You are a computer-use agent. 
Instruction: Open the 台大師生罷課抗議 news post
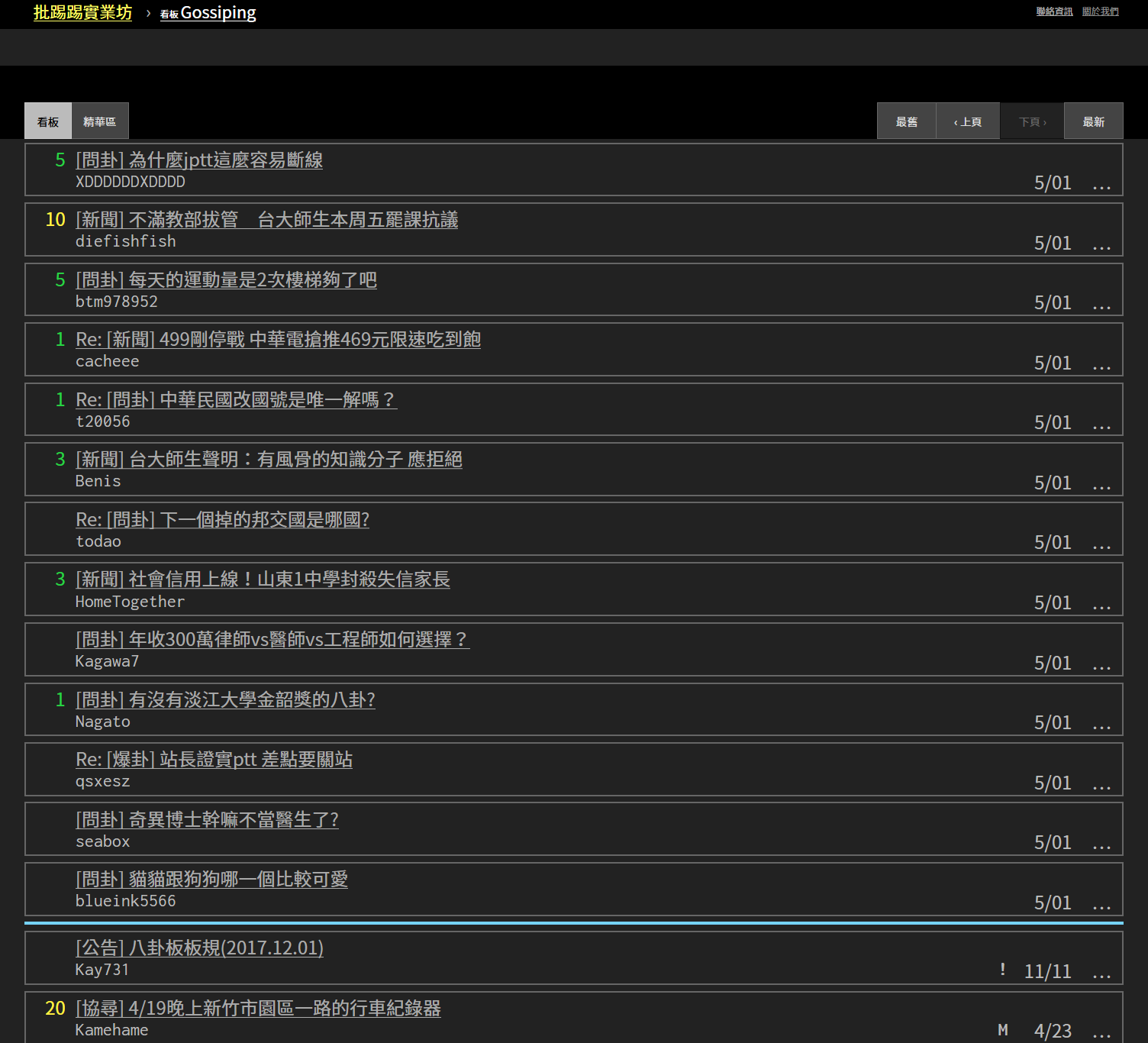coord(266,220)
